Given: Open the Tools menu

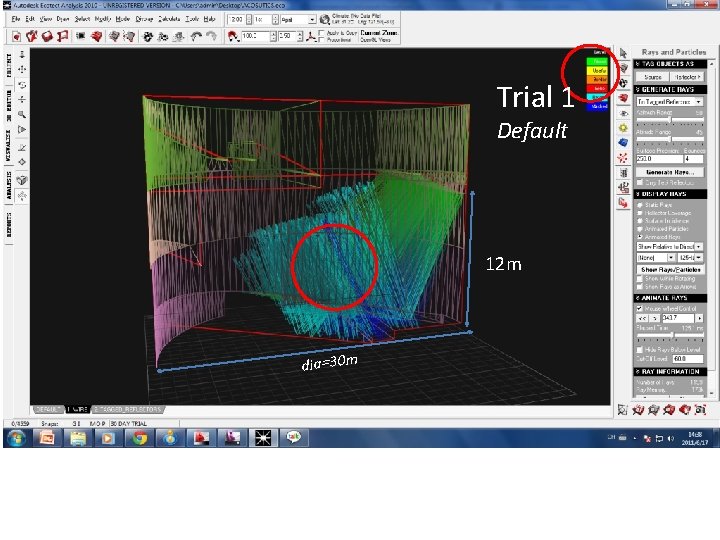Looking at the screenshot, I should coord(192,19).
